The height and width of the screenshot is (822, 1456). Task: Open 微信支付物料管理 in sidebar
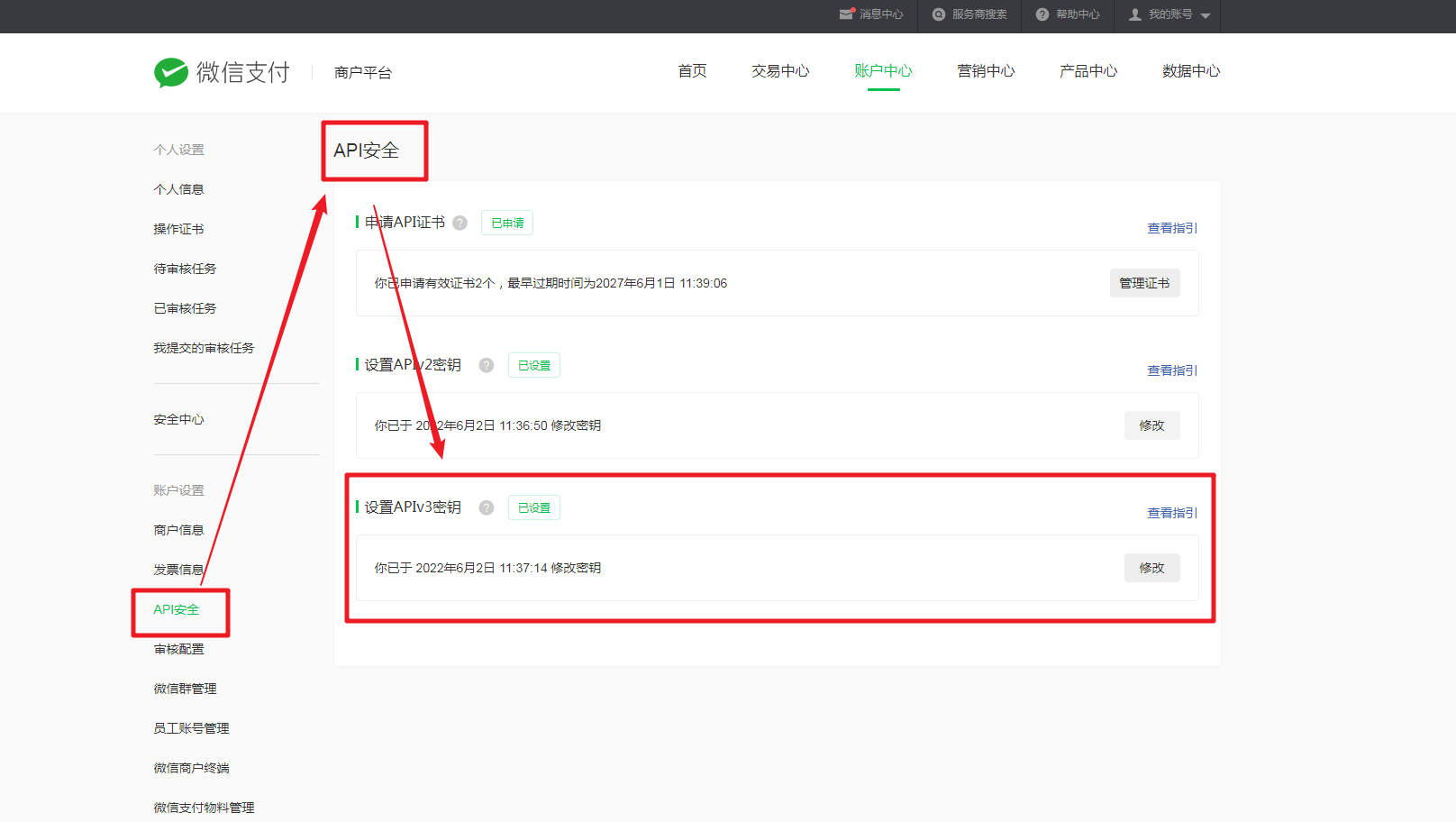tap(204, 808)
